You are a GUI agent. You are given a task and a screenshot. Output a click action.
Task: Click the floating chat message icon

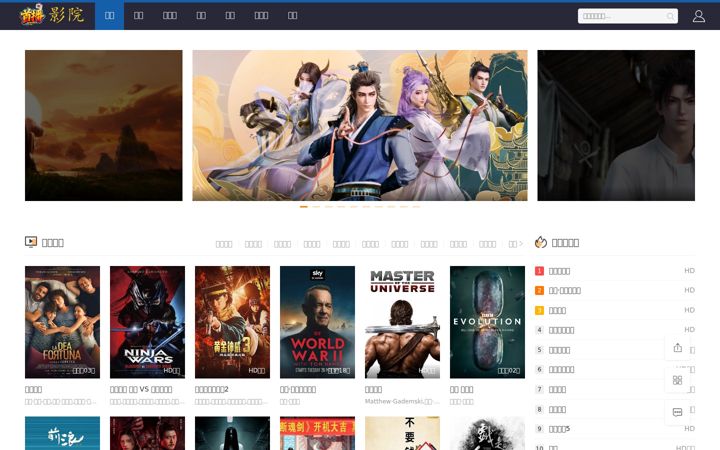pos(678,412)
